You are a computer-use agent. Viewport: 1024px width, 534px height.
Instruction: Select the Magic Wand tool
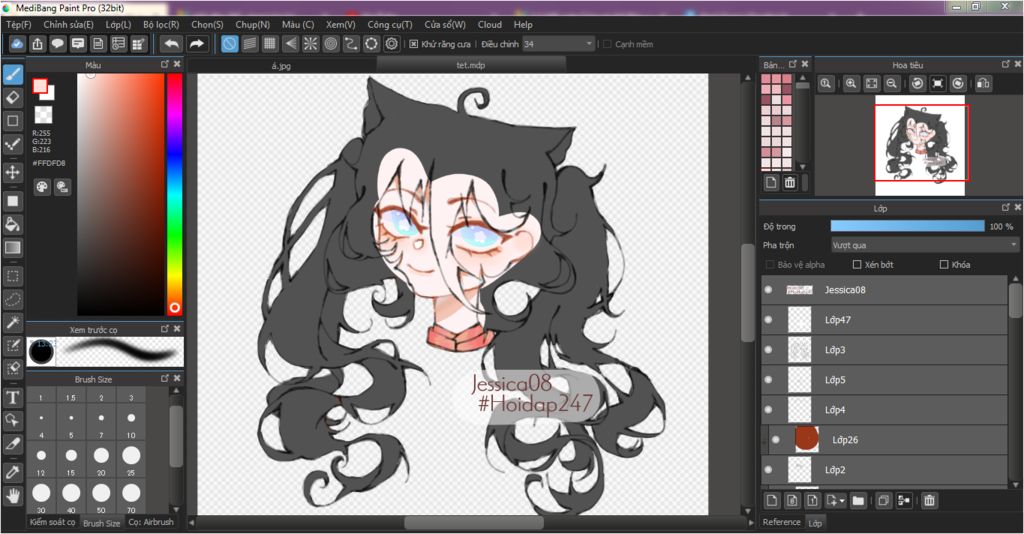click(x=12, y=322)
